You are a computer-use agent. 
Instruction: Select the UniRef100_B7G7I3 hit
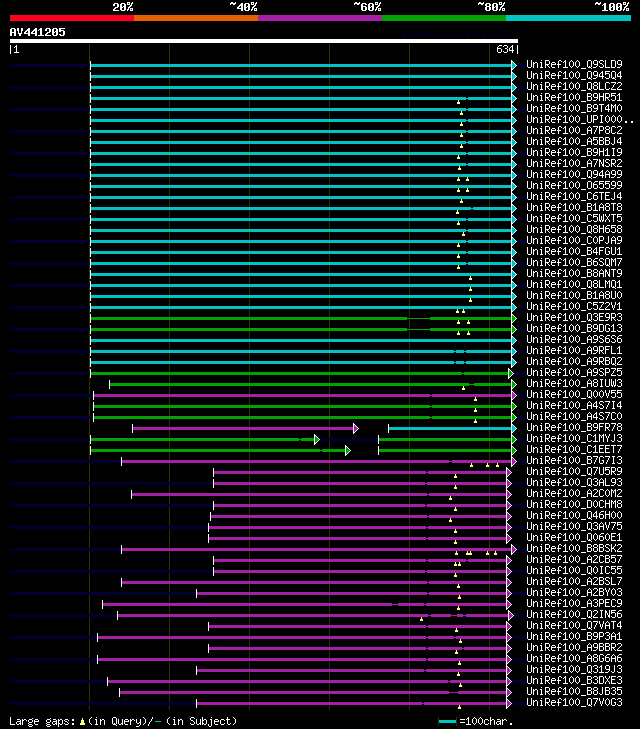point(574,461)
